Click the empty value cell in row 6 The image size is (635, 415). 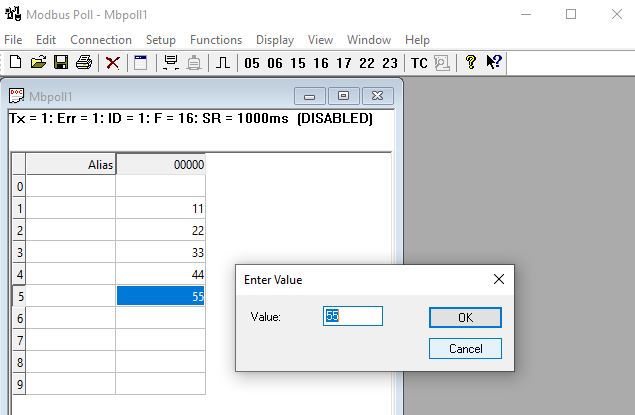(x=160, y=318)
